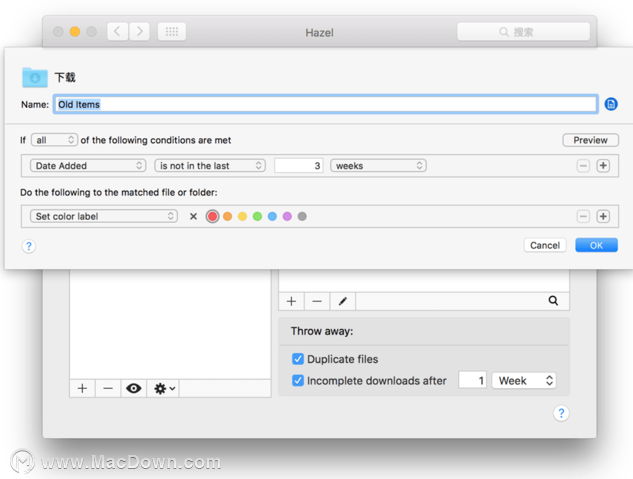633x479 pixels.
Task: Click the search field in Hazel window
Action: [523, 32]
